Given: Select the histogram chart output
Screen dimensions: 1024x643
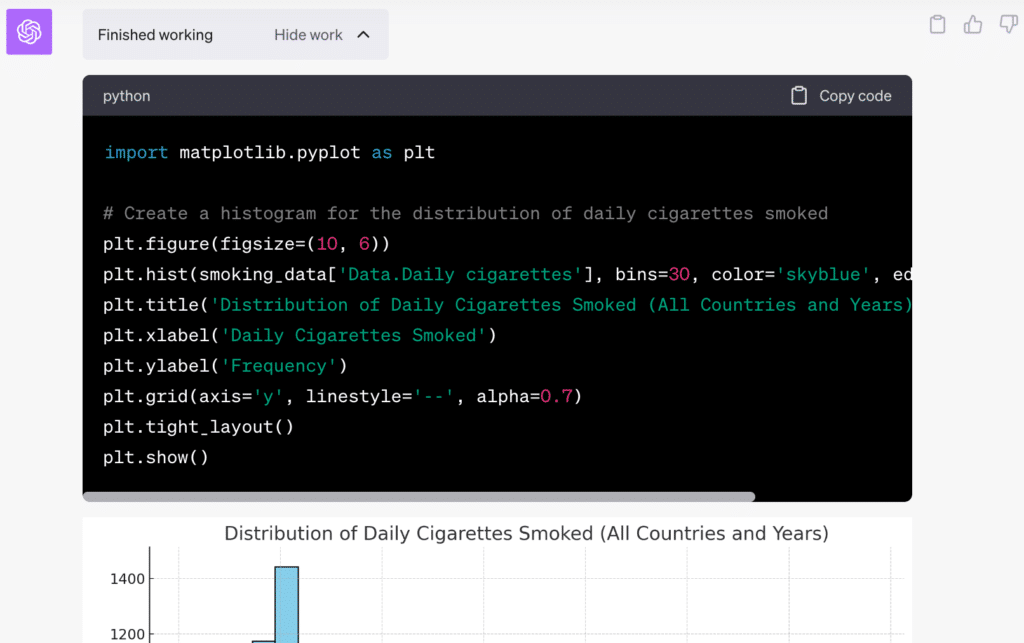Looking at the screenshot, I should (500, 590).
